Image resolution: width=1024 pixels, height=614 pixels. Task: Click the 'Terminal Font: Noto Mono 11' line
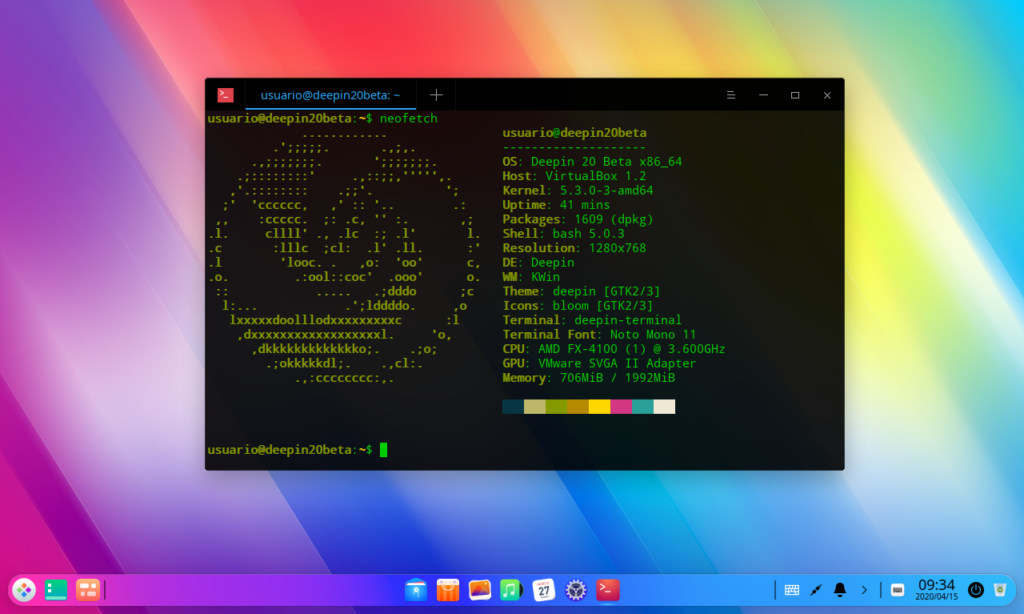coord(599,334)
